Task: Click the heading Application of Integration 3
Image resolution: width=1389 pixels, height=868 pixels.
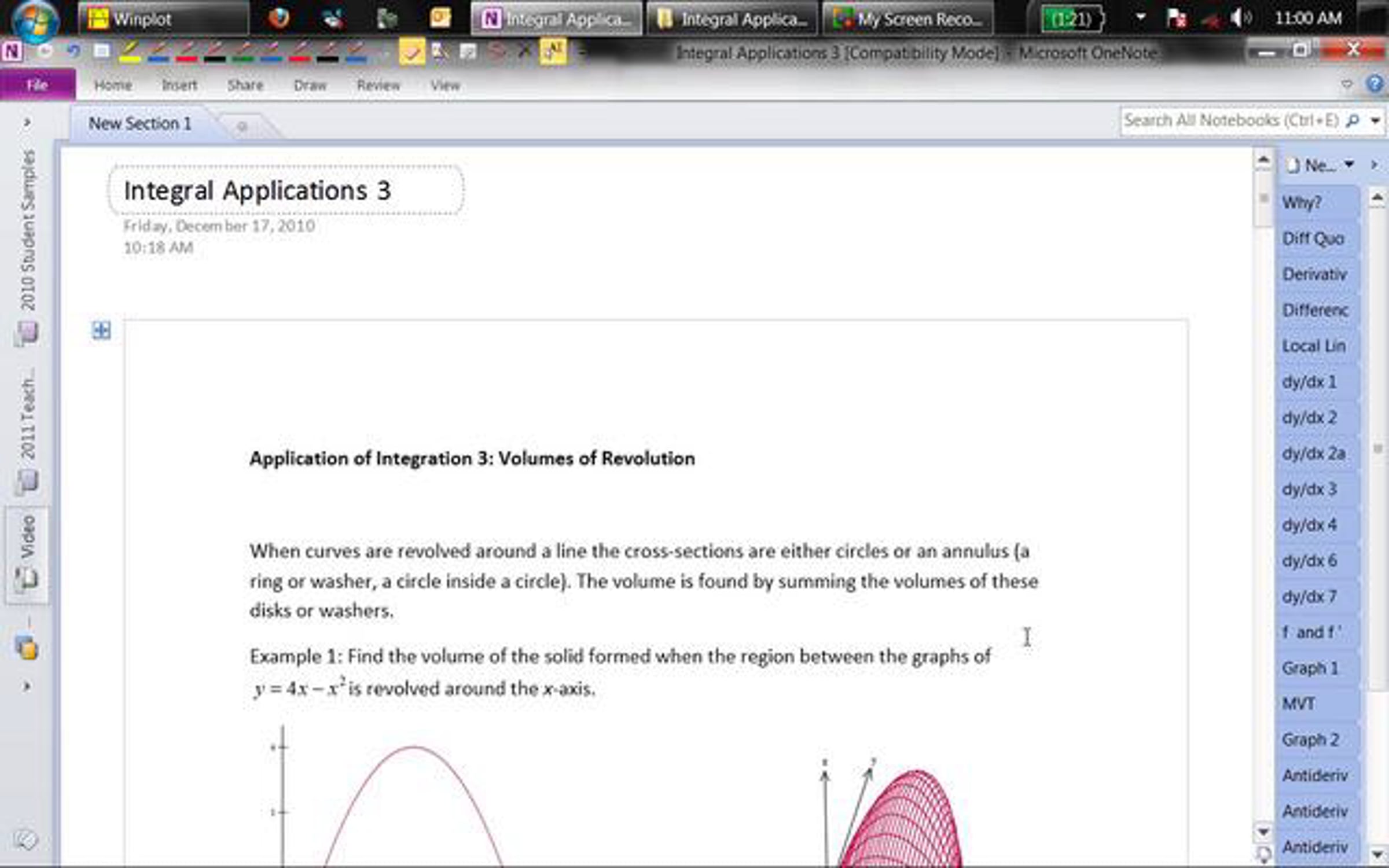Action: (472, 459)
